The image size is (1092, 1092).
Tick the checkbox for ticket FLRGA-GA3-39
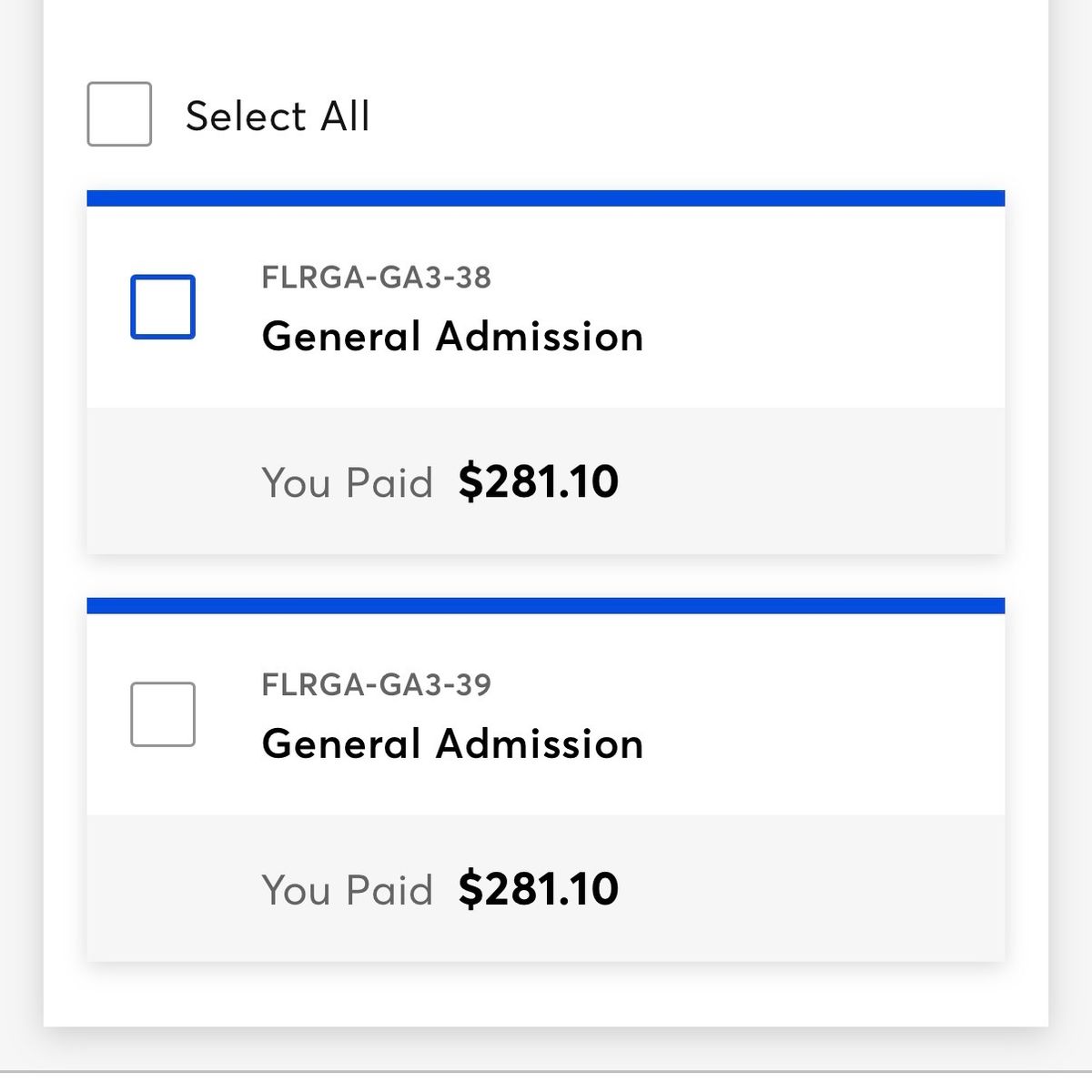(163, 714)
